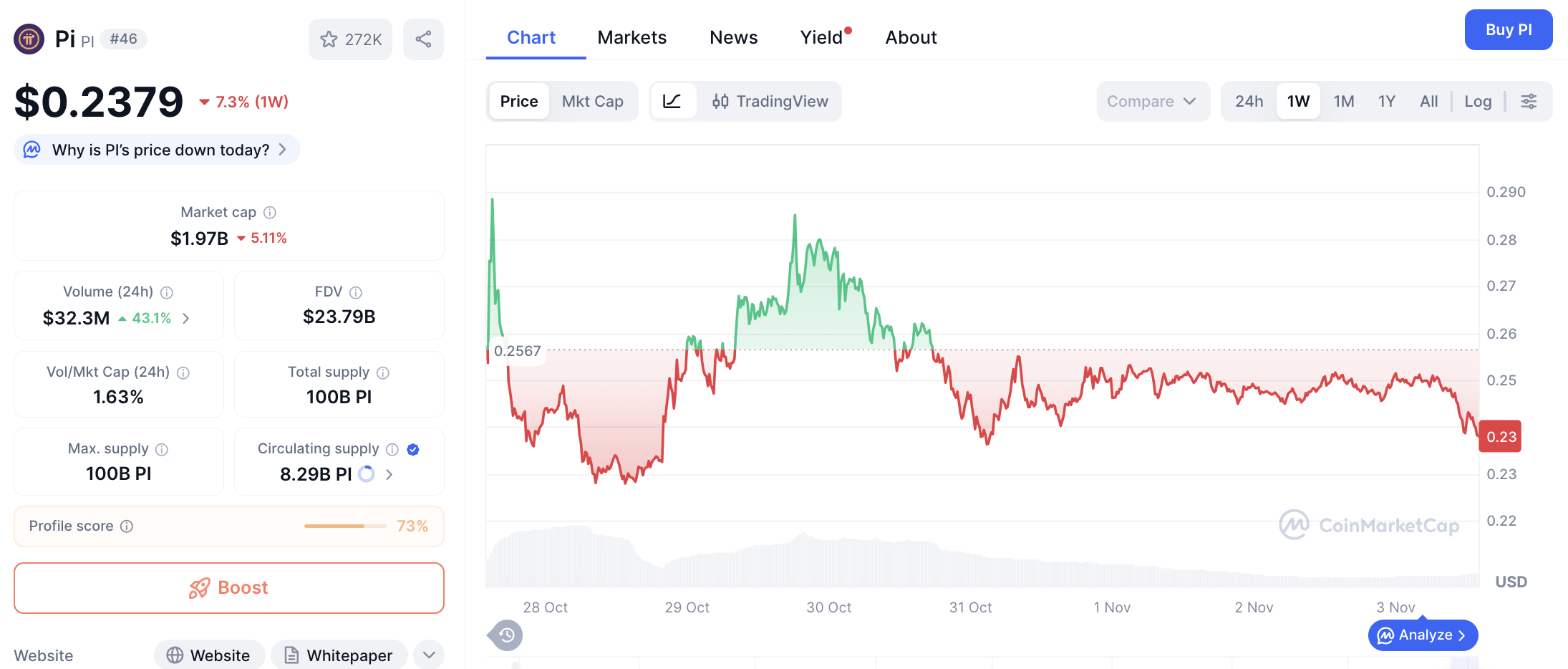
Task: Expand Circulating supply details arrow
Action: coord(388,474)
